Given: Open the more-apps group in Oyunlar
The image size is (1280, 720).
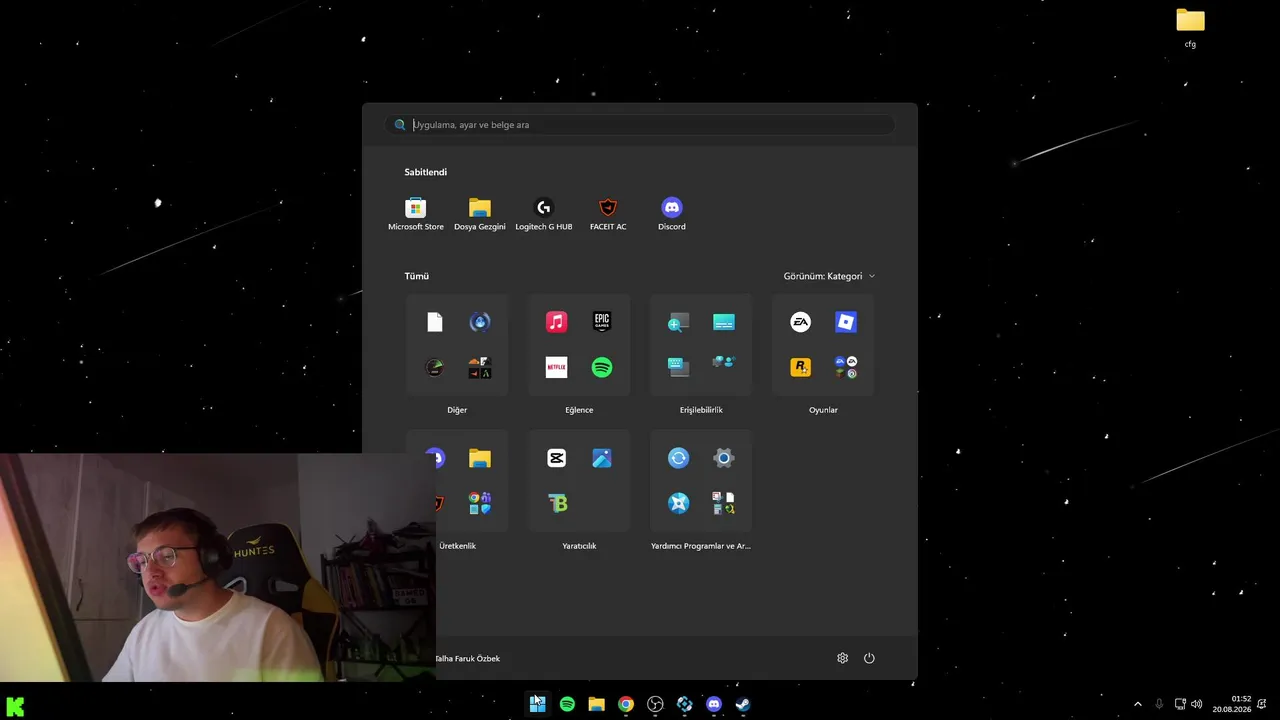Looking at the screenshot, I should point(846,368).
